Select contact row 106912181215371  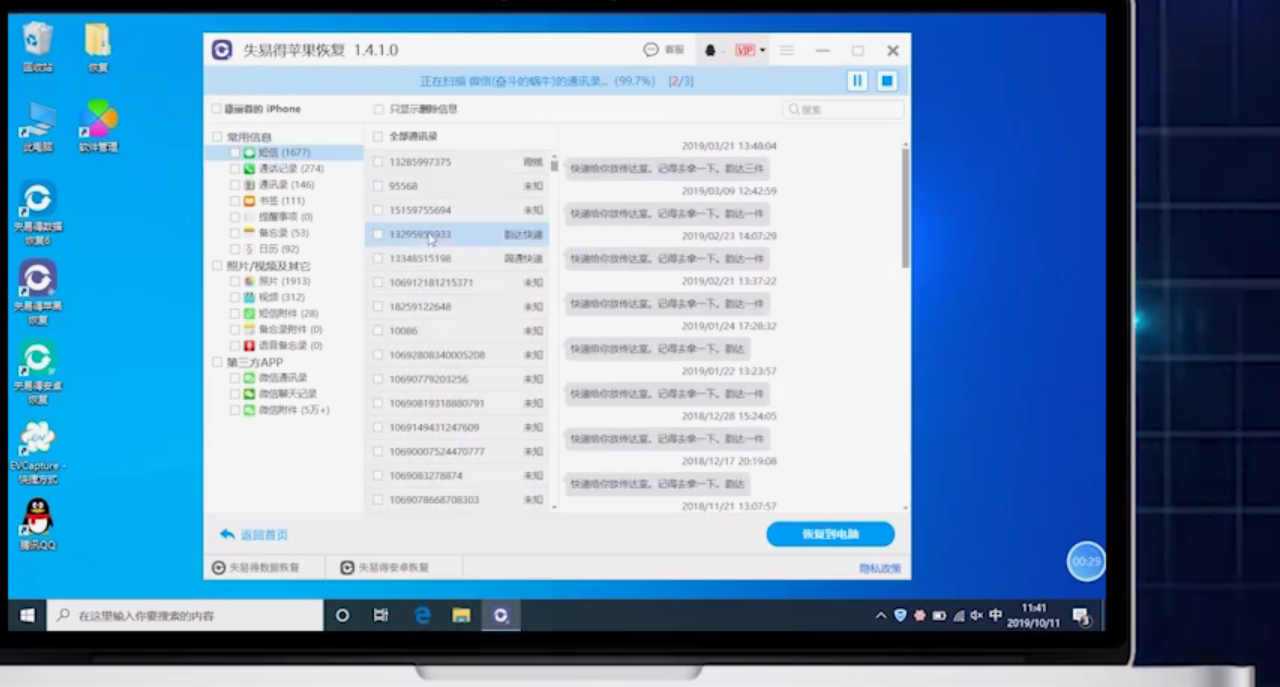tap(456, 283)
